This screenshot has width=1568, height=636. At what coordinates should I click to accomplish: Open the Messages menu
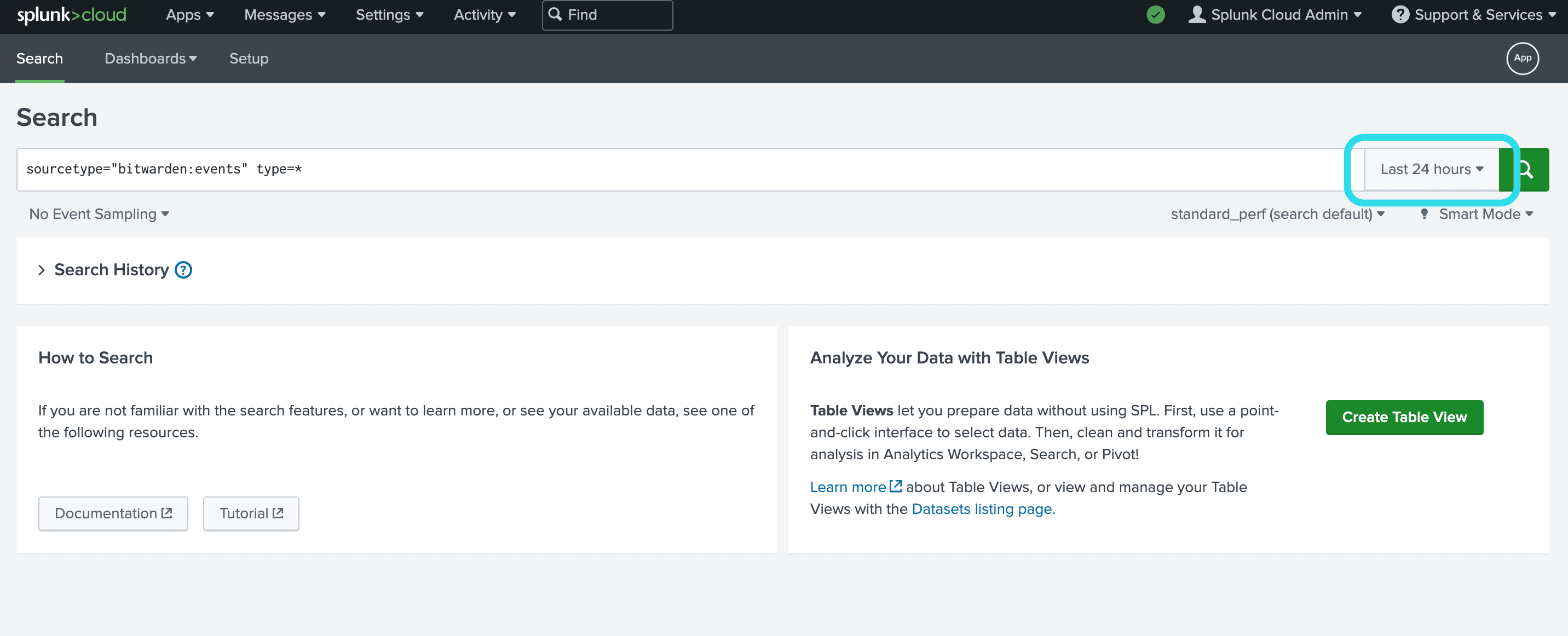[284, 15]
